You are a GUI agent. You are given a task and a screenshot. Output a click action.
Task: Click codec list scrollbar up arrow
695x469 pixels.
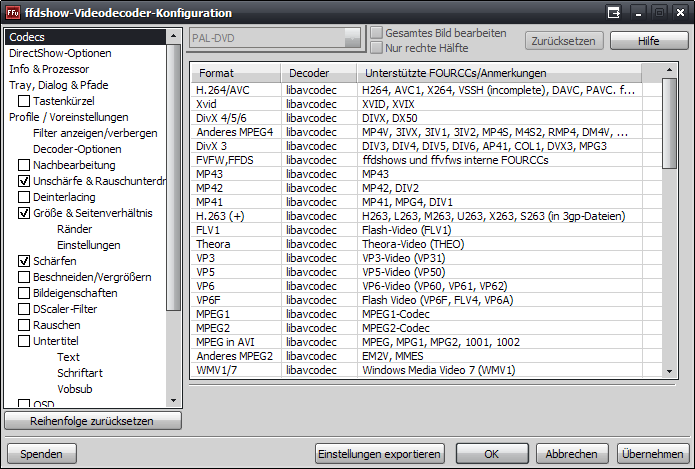click(669, 70)
